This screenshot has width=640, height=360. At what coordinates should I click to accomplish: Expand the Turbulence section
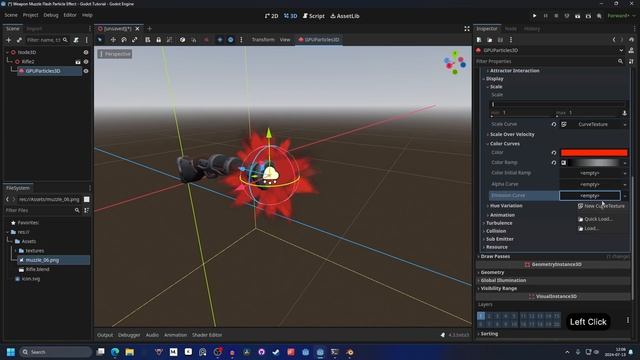(499, 223)
